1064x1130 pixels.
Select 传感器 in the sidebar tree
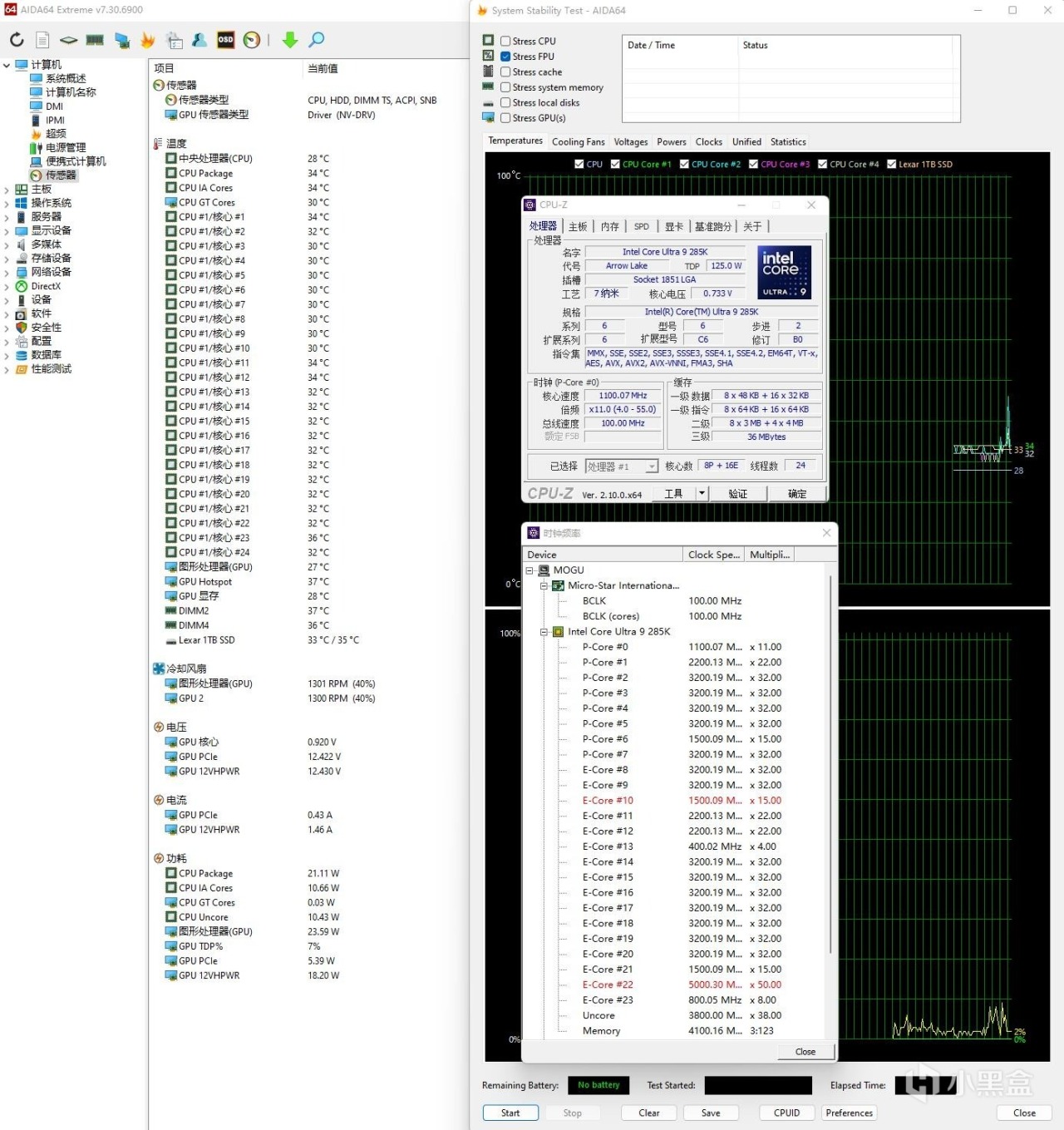tap(60, 175)
